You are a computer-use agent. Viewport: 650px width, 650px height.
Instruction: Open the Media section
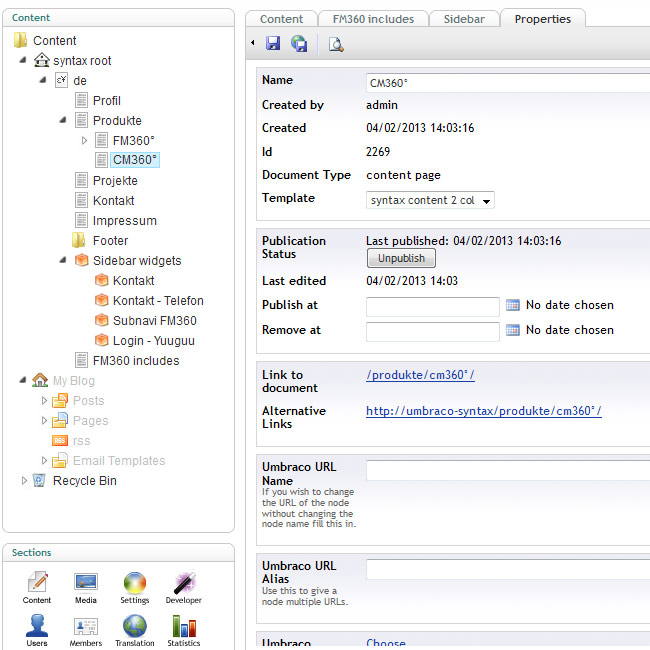point(86,588)
